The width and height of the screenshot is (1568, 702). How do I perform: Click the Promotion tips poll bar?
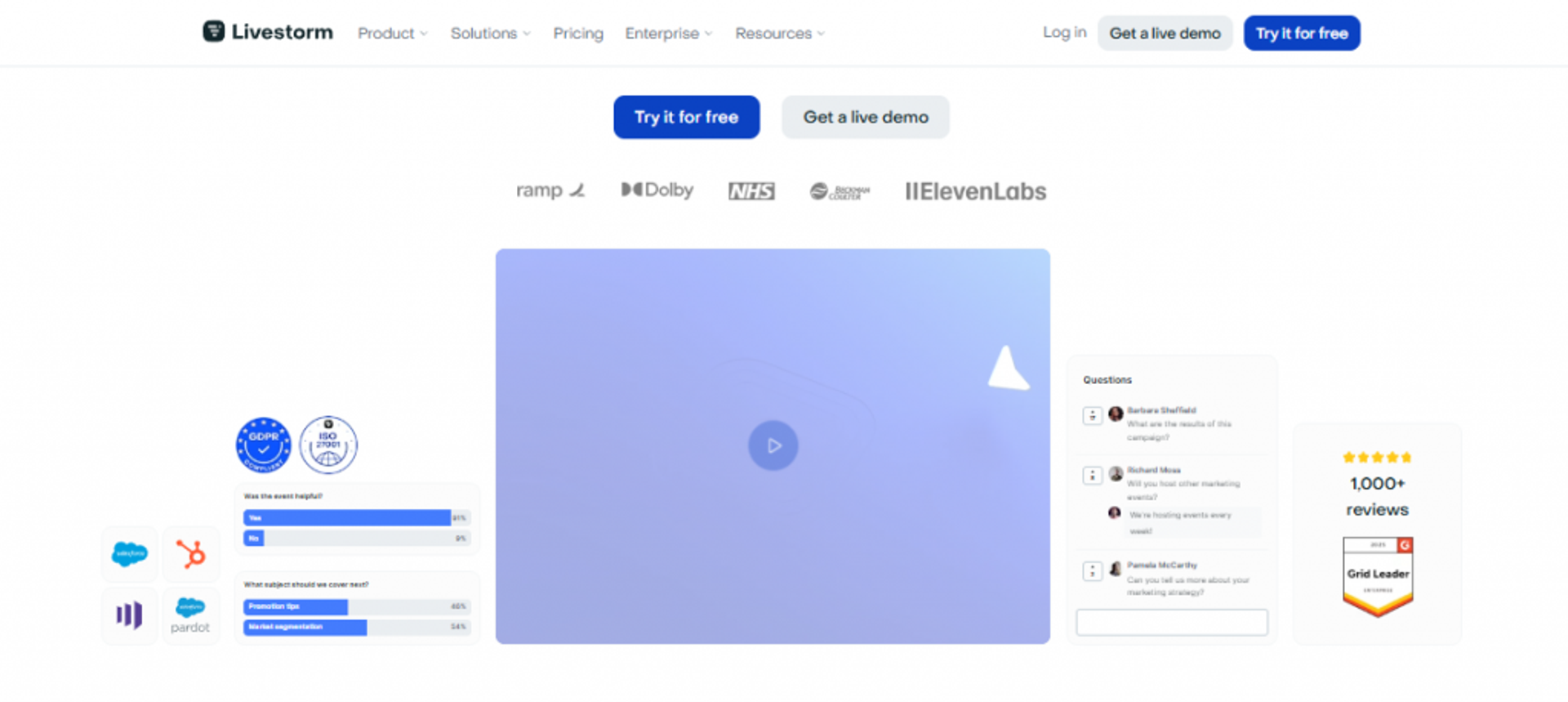[357, 607]
